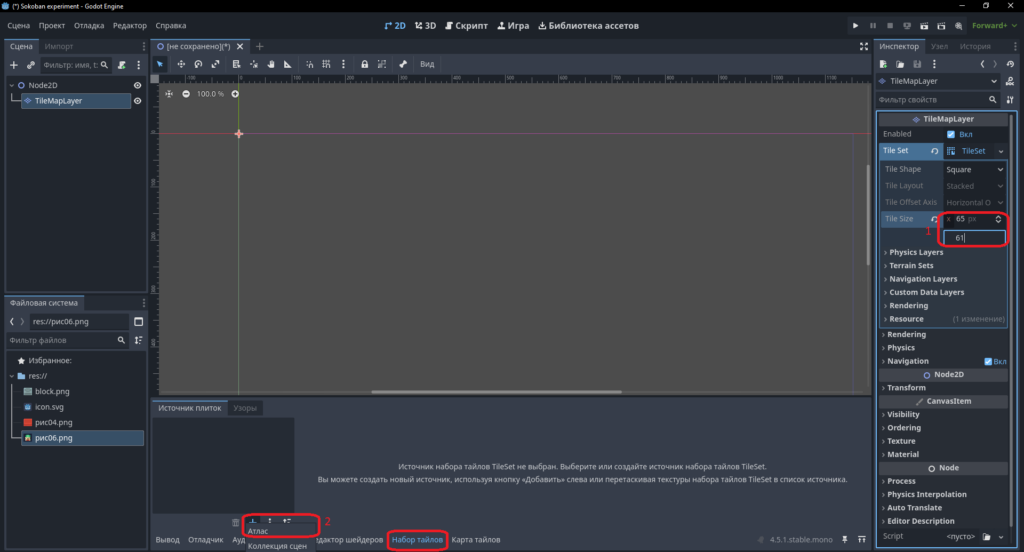The width and height of the screenshot is (1024, 552).
Task: Open the Вид viewport menu button
Action: pos(427,64)
